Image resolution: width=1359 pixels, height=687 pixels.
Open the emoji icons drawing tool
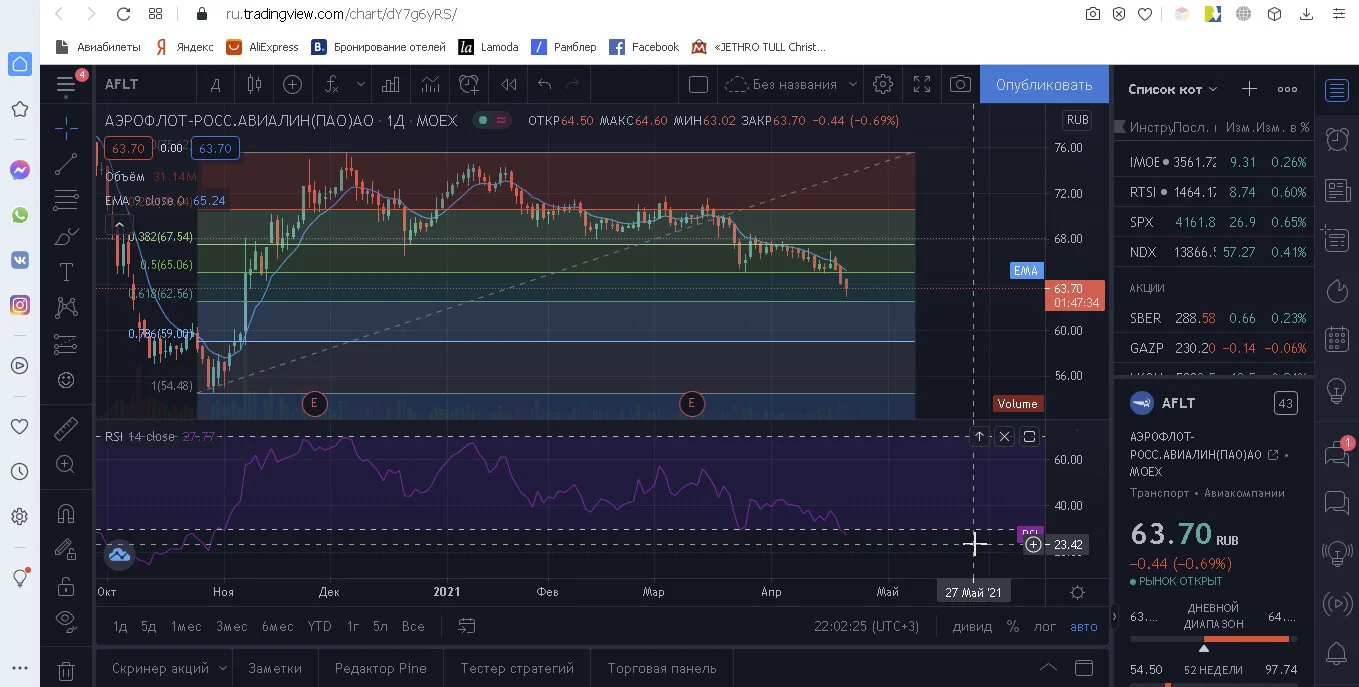(x=66, y=380)
